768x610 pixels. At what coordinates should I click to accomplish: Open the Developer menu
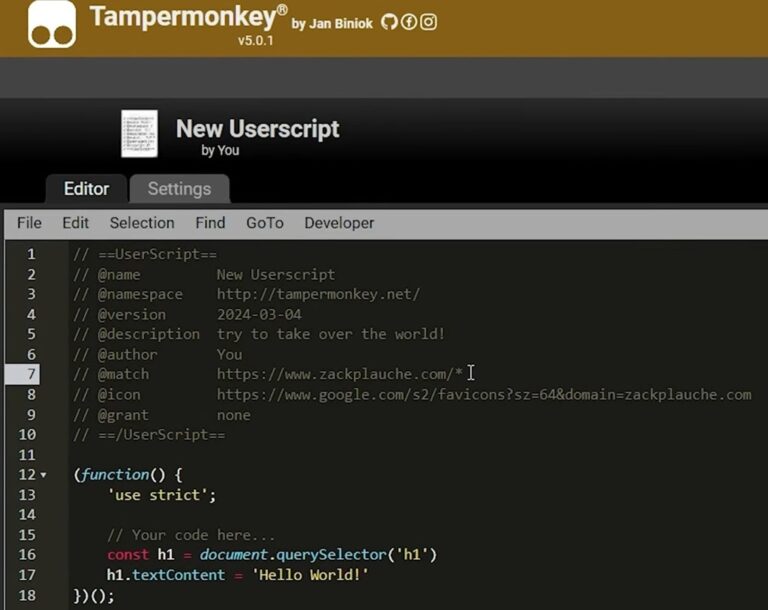tap(339, 223)
